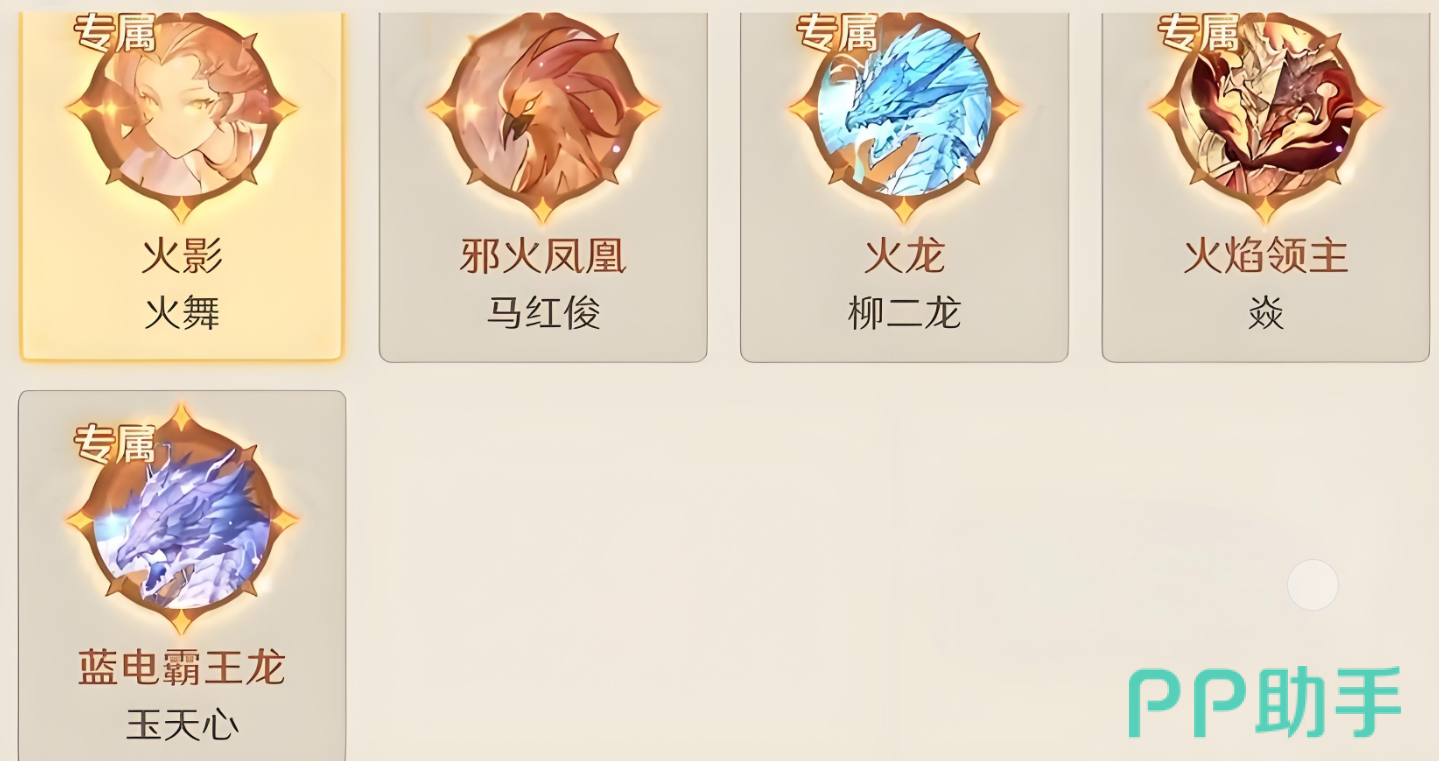This screenshot has height=761, width=1439.
Task: Choose the 火龙 ice-blue dragon icon
Action: pyautogui.click(x=904, y=110)
